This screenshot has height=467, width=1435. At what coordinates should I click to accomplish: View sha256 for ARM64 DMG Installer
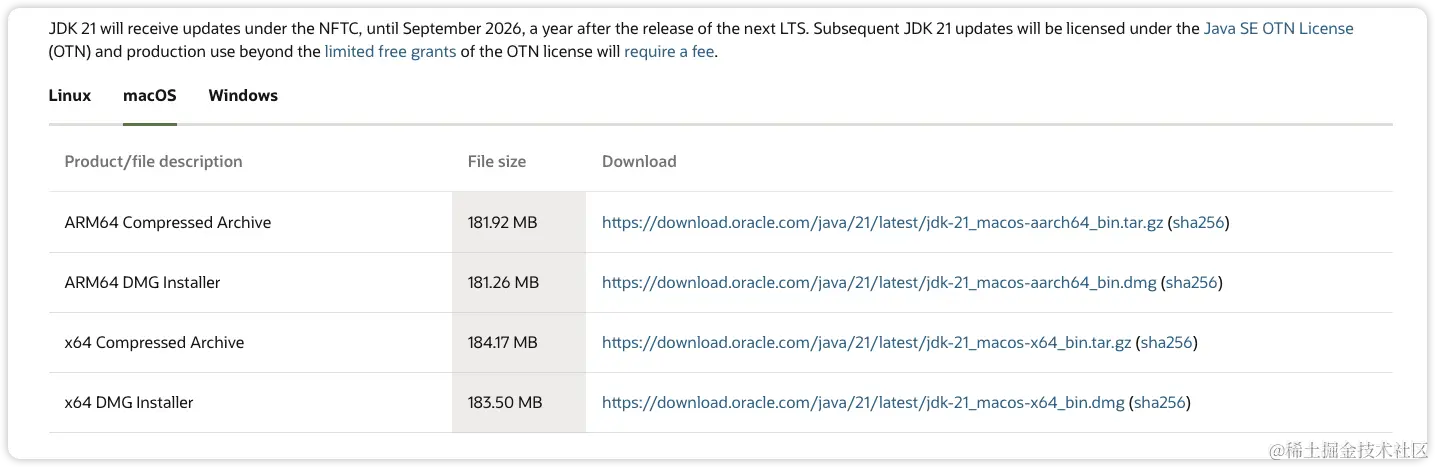click(x=1191, y=283)
